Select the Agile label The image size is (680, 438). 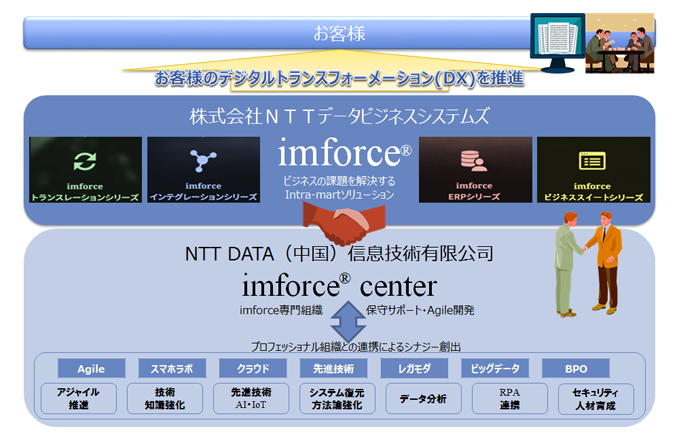click(x=91, y=369)
